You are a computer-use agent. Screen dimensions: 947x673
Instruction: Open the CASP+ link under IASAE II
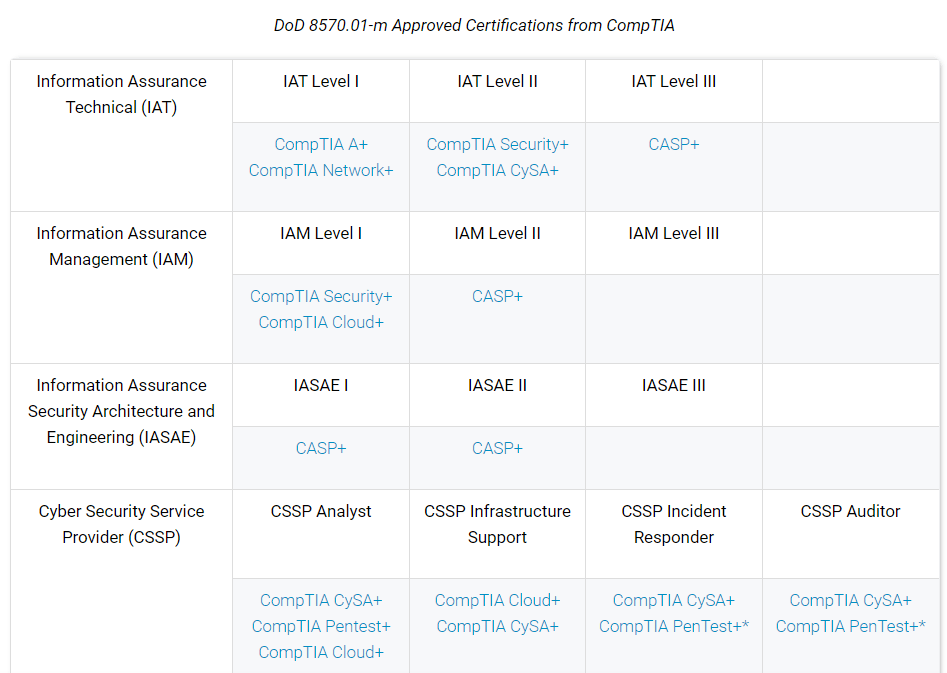497,448
